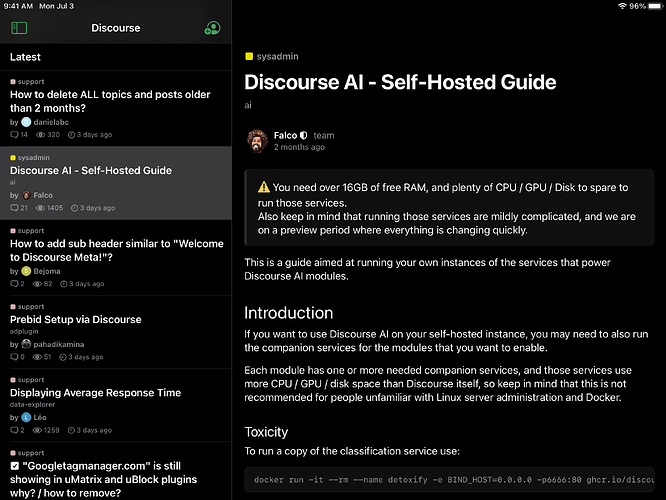This screenshot has height=500, width=666.
Task: Click Falco's moderator shield icon
Action: 303,136
